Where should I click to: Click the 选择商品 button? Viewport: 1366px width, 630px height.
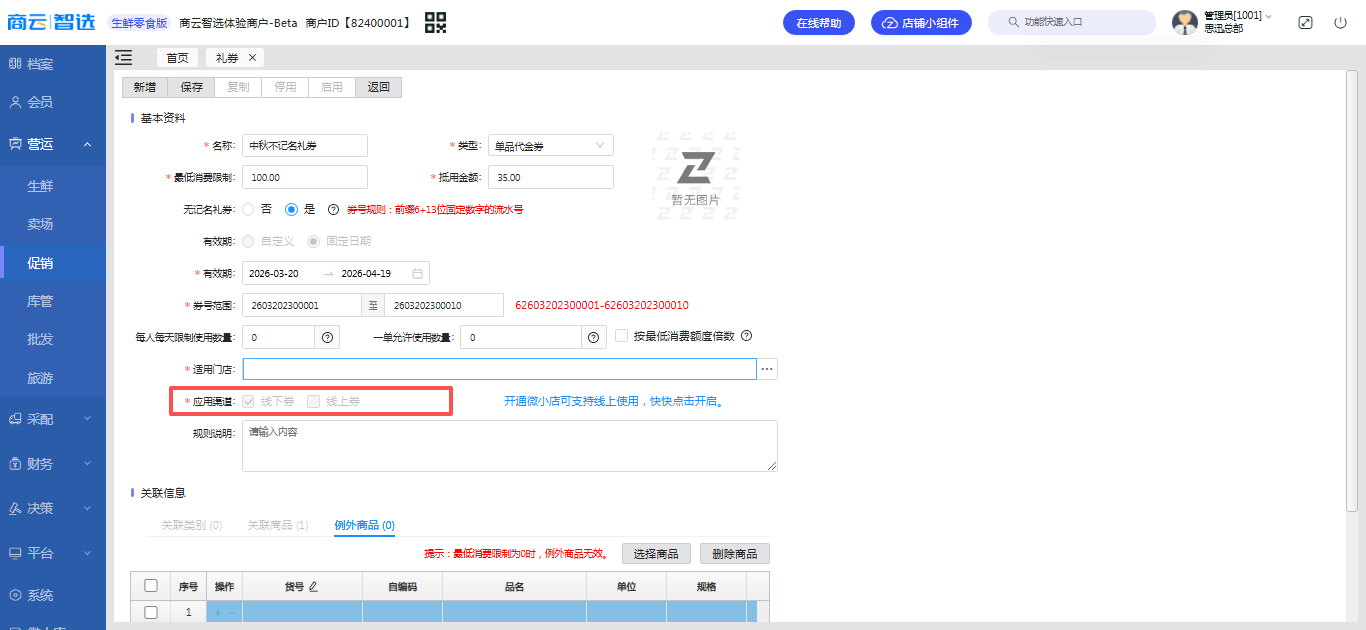click(657, 554)
